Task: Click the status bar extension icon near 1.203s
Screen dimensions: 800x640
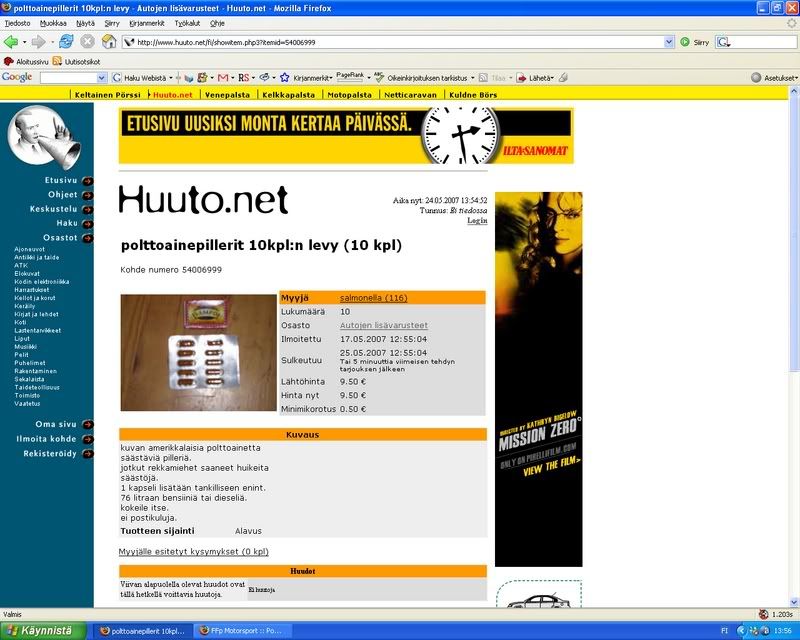Action: click(x=763, y=614)
